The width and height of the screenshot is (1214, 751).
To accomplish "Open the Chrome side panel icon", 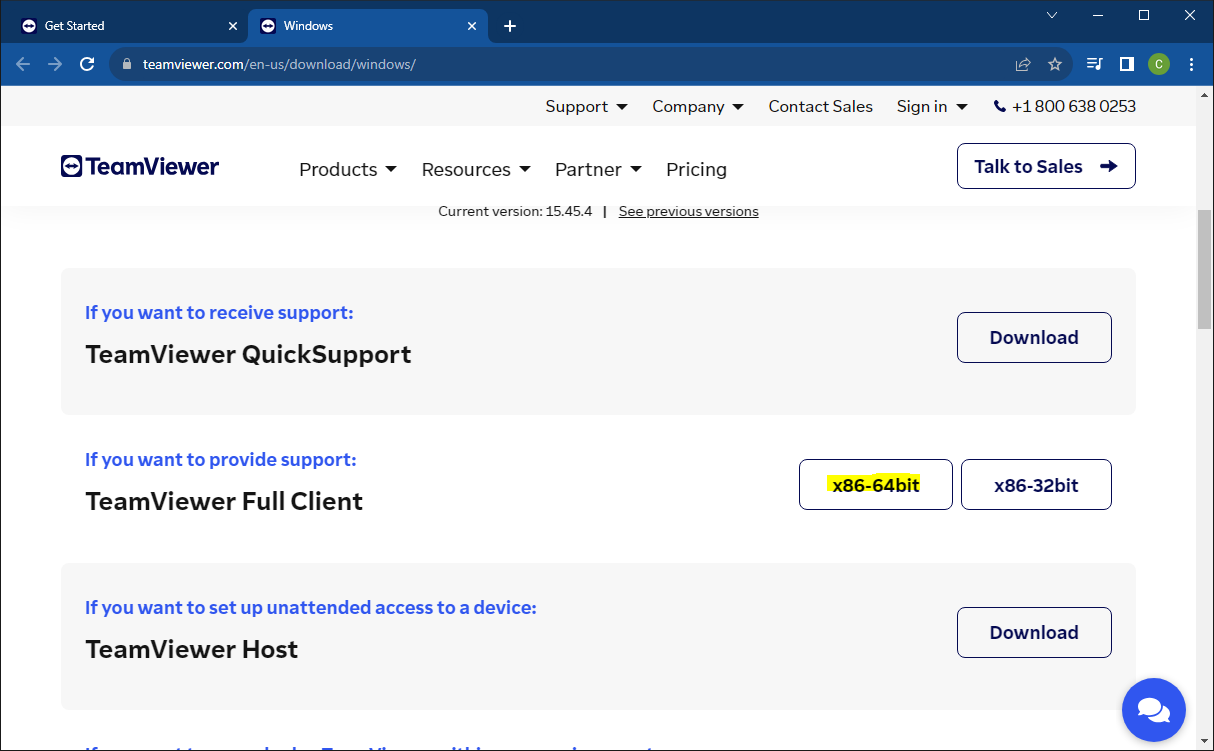I will click(x=1126, y=63).
